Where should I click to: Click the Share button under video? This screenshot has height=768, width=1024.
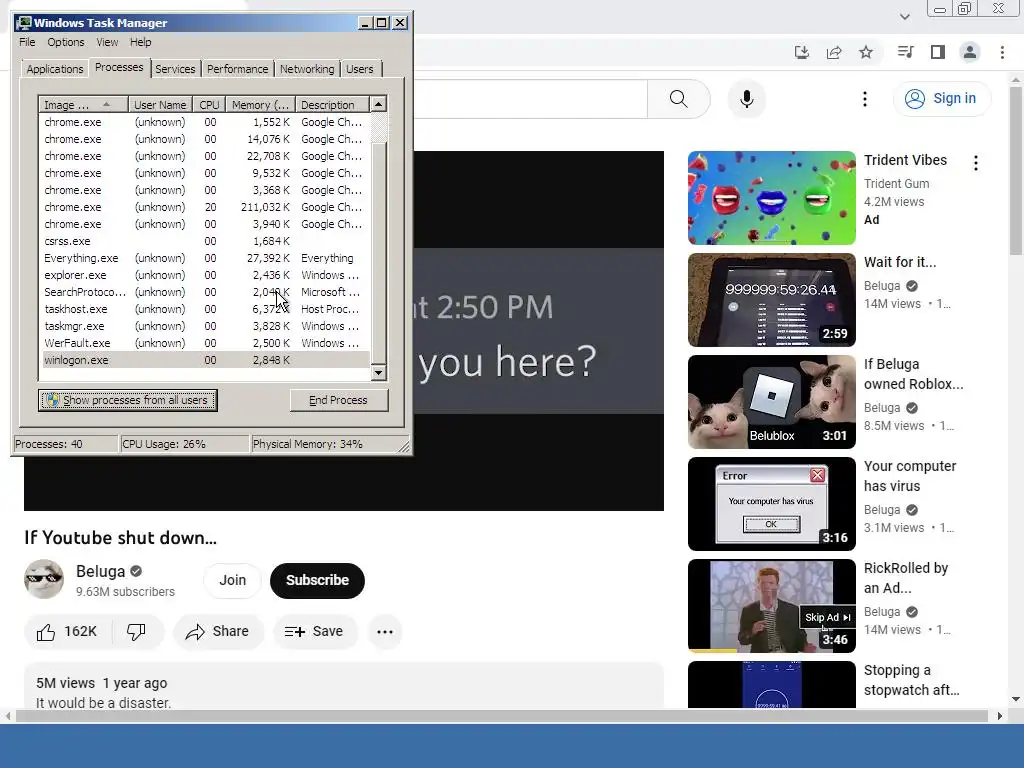(218, 632)
